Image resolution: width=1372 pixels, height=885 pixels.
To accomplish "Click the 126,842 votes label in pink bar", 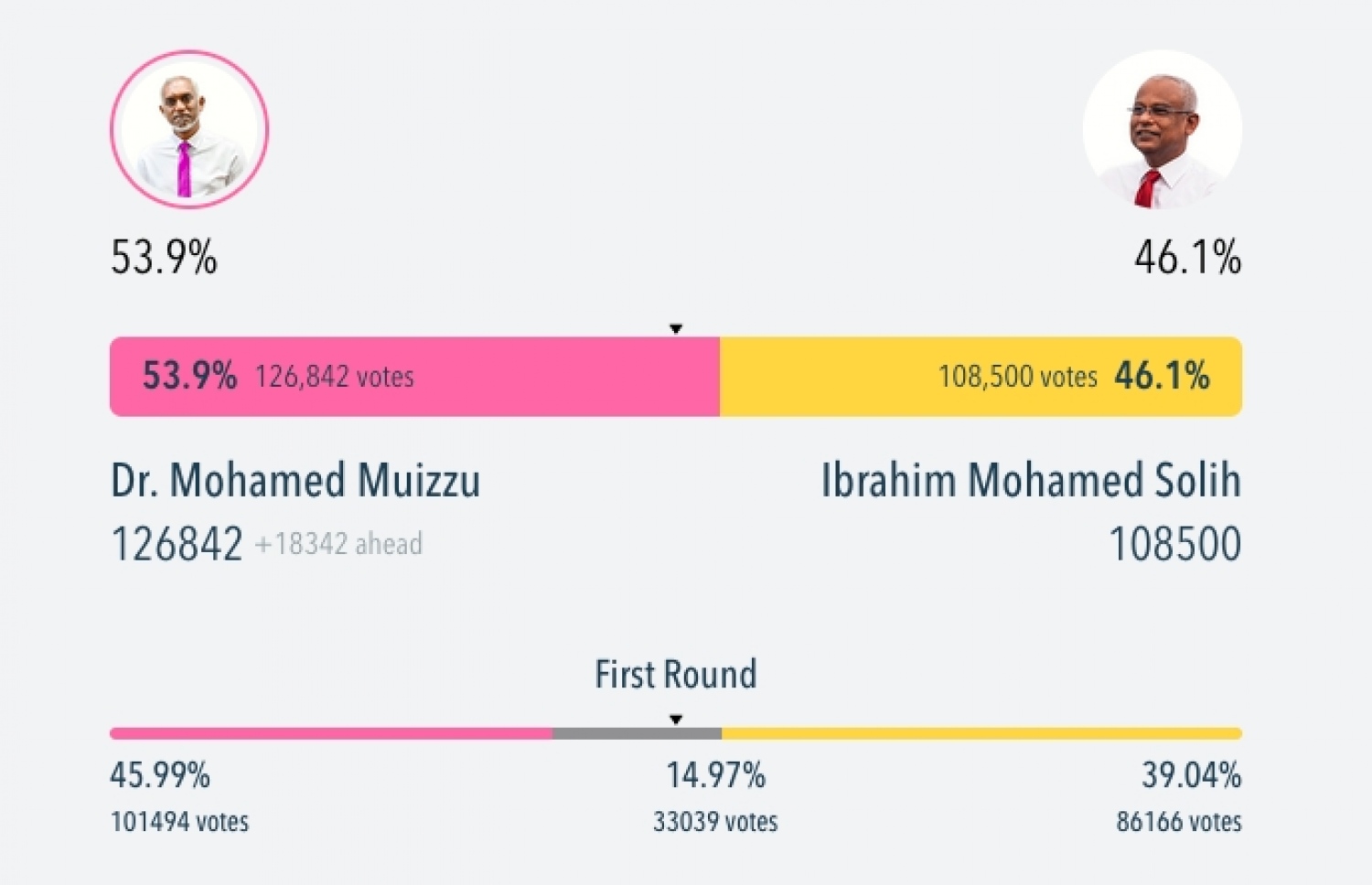I will pyautogui.click(x=334, y=377).
